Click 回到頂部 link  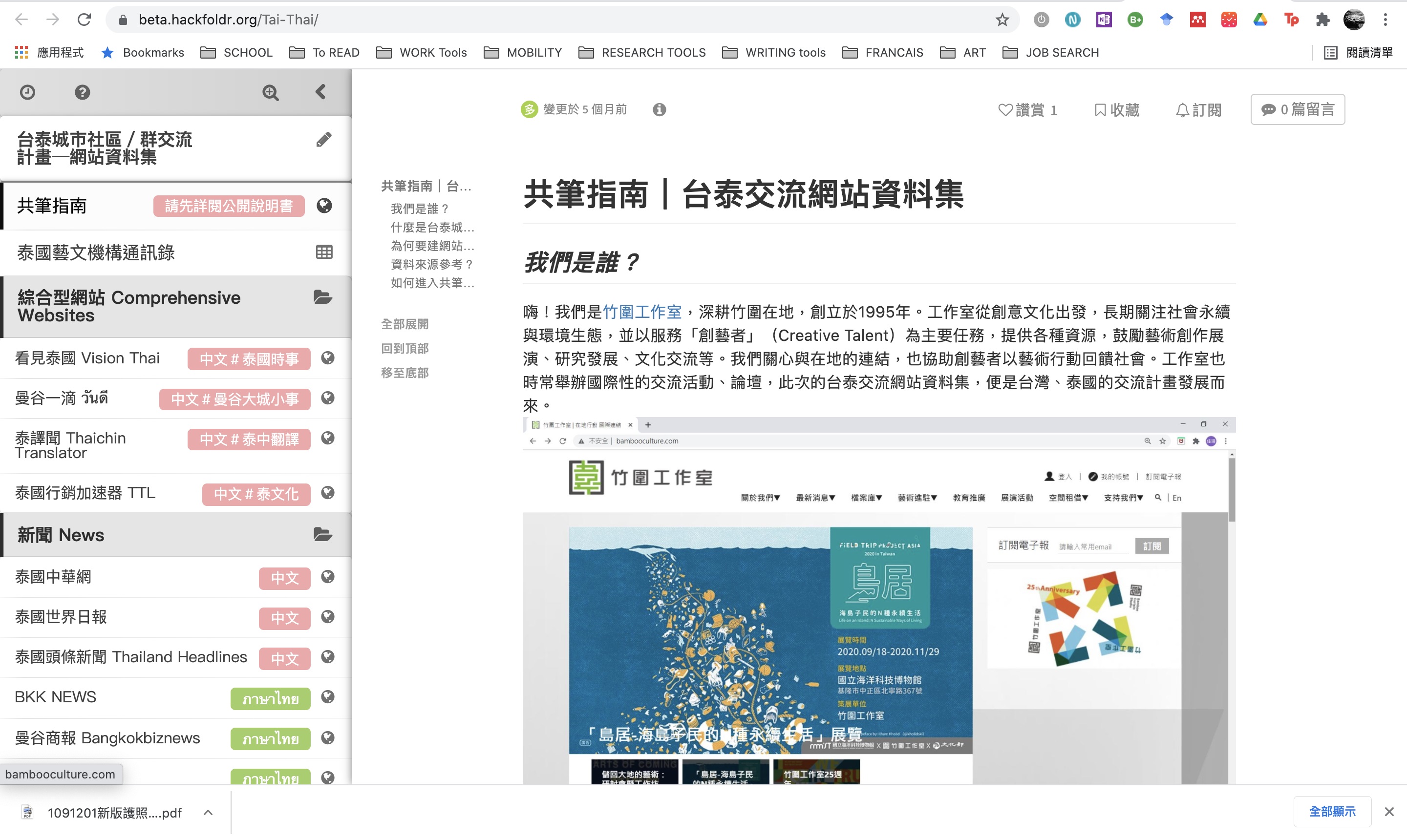(405, 349)
